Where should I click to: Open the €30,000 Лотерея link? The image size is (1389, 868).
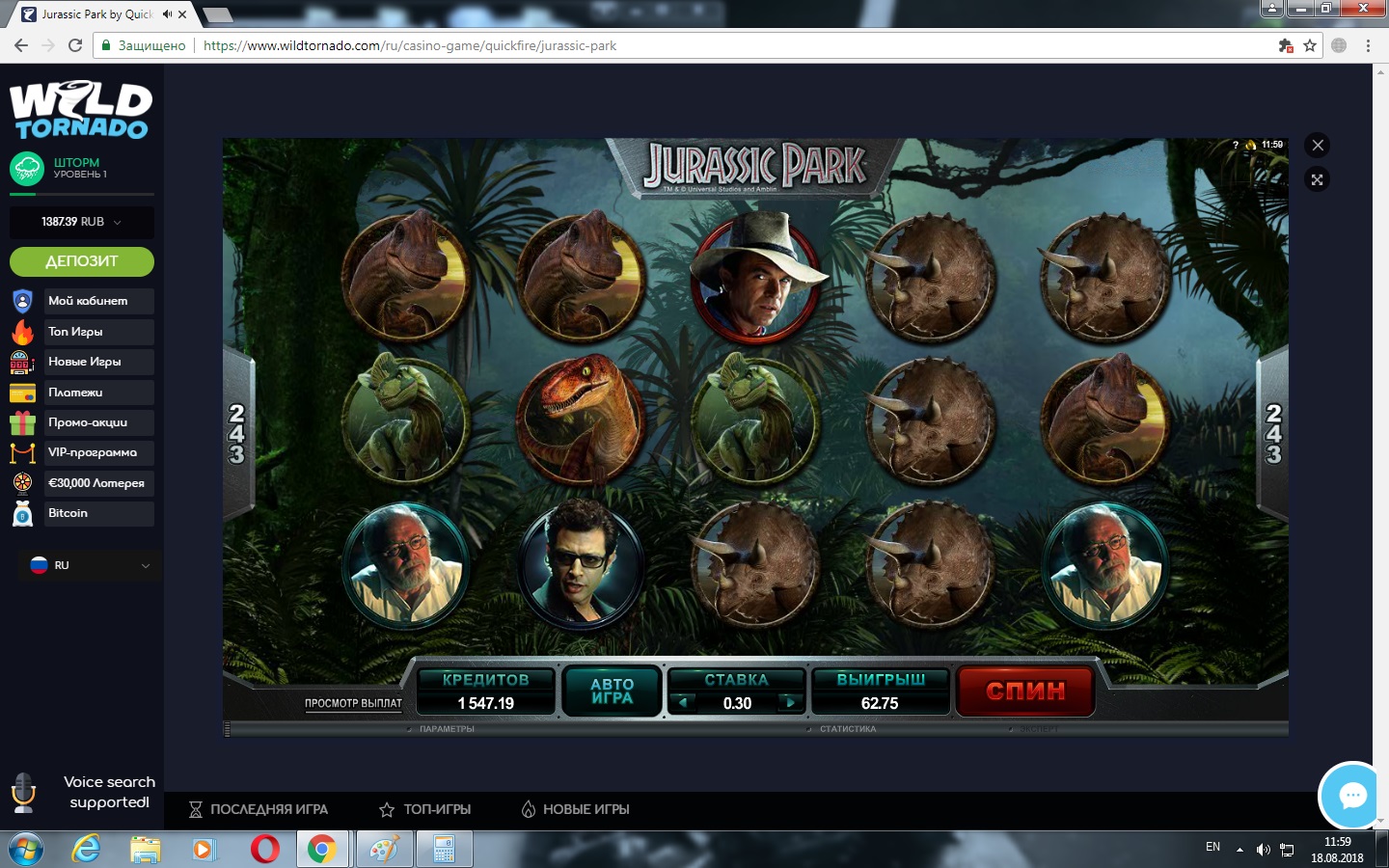coord(99,483)
